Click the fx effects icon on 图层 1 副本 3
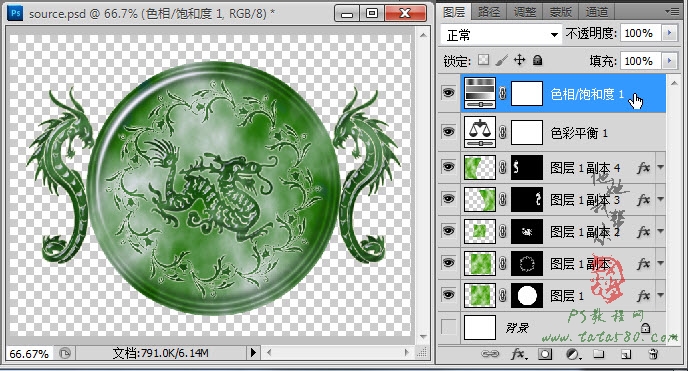Screen dimensions: 688x371 644,200
